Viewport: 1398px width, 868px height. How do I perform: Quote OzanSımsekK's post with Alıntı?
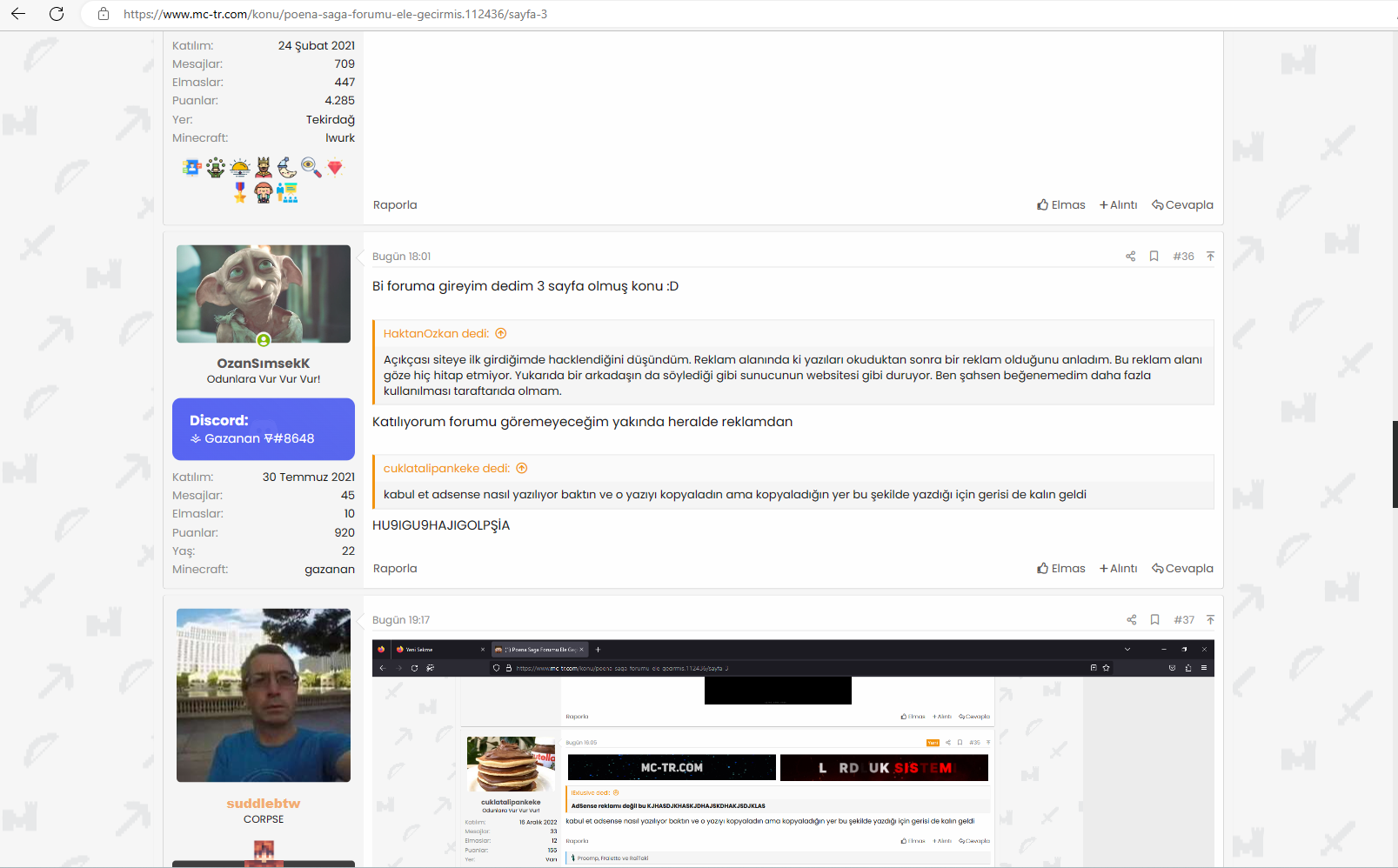1119,569
